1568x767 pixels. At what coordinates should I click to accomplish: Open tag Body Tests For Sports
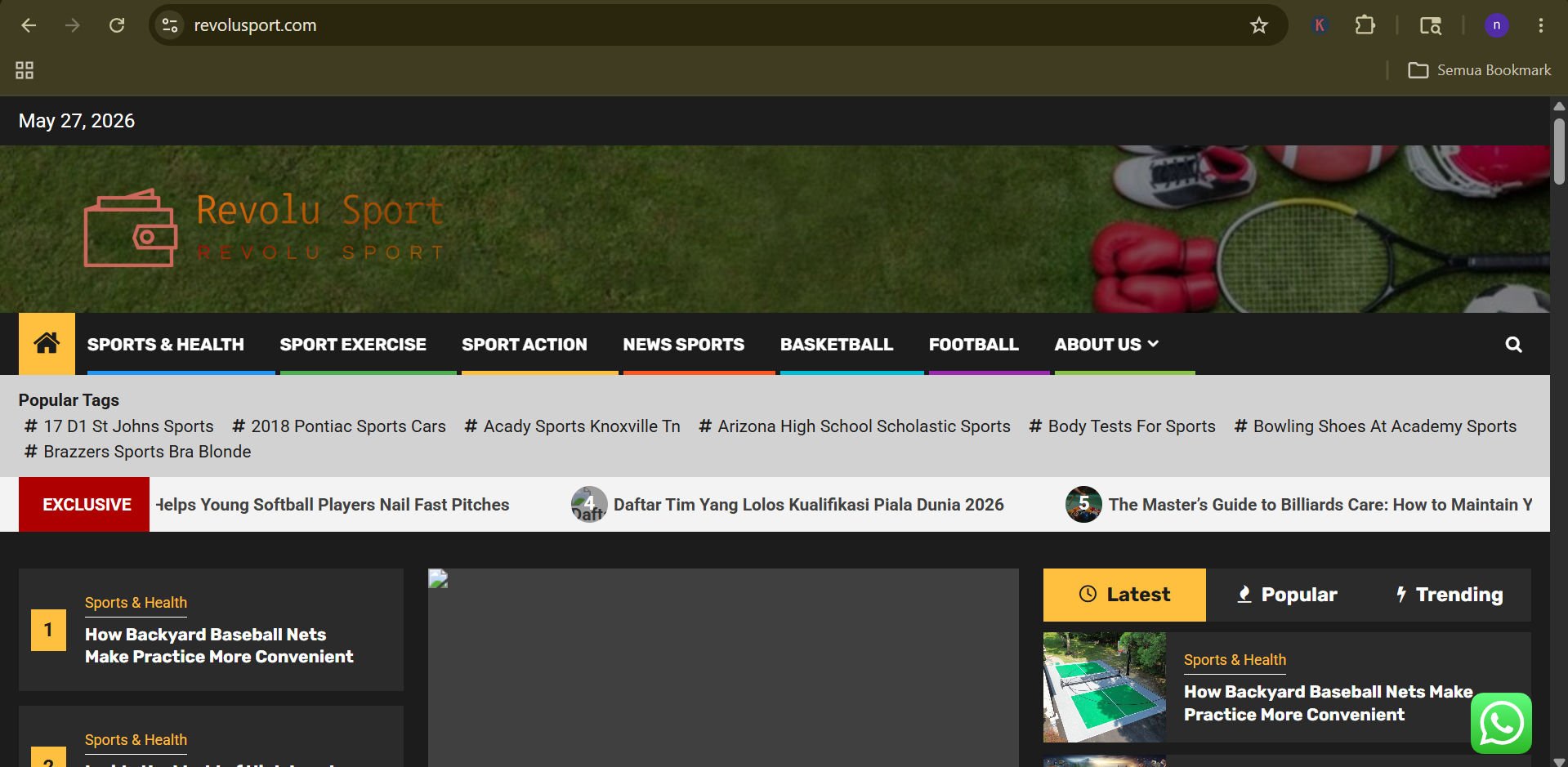1123,426
